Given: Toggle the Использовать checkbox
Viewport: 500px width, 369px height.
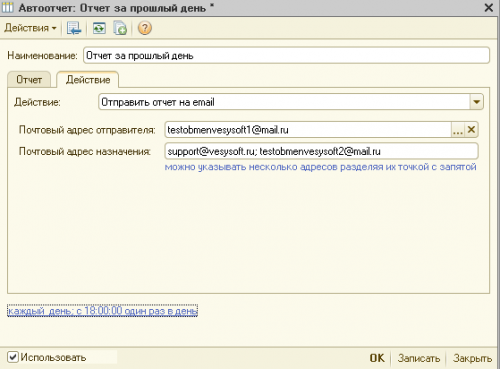Looking at the screenshot, I should (x=13, y=357).
